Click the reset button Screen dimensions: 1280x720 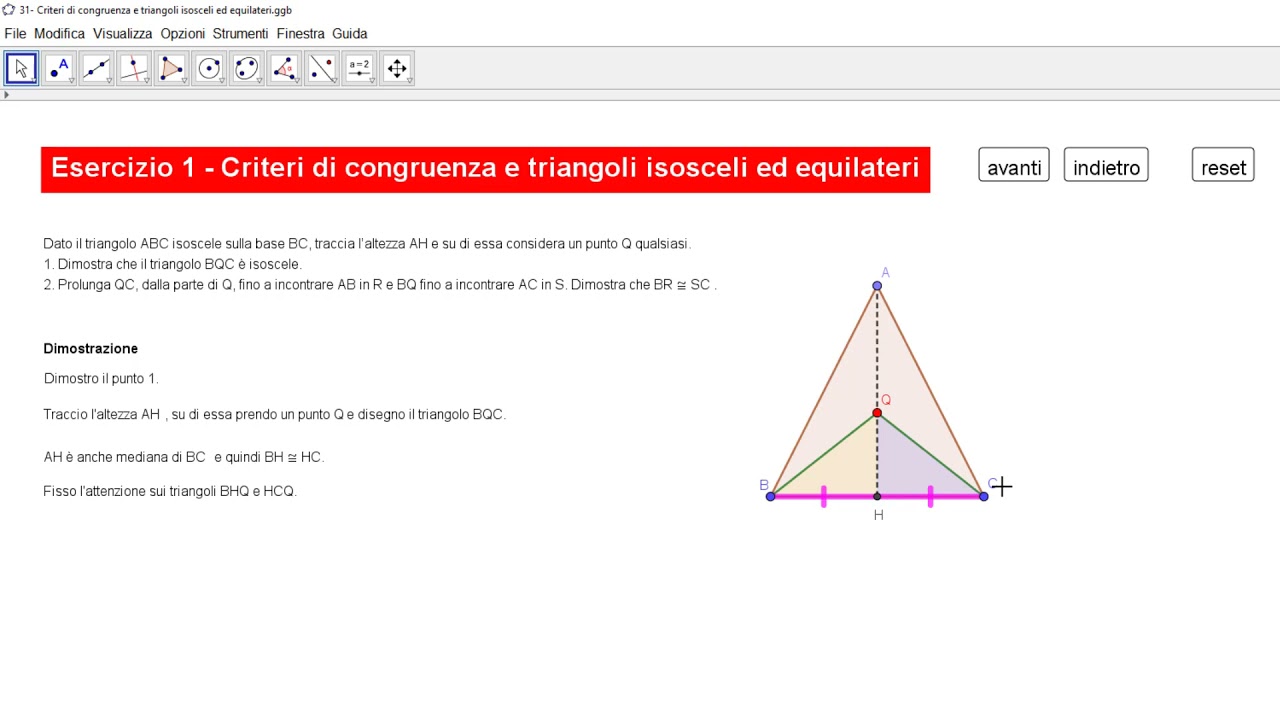[x=1223, y=166]
